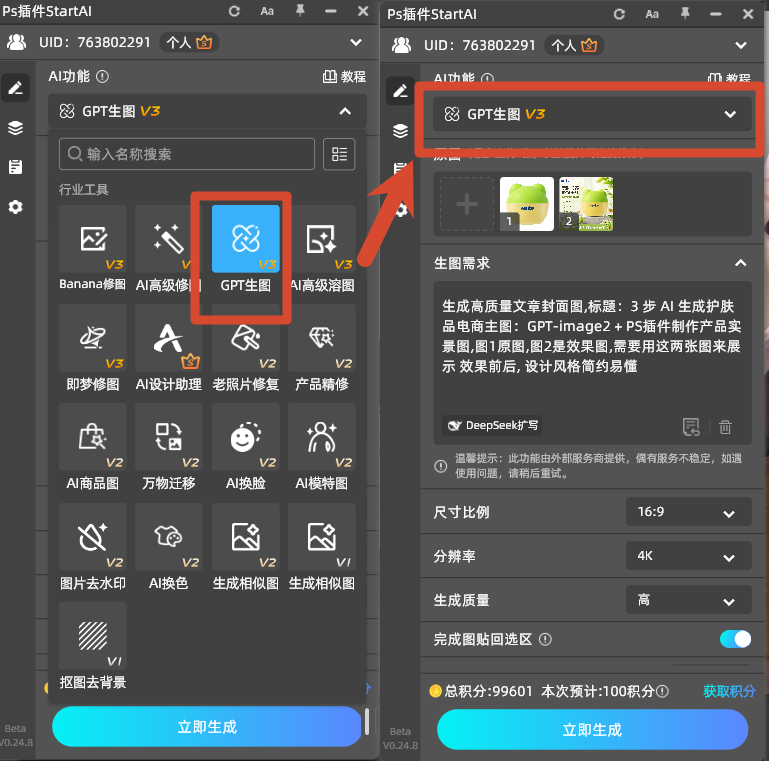Open layers icon in right panel sidebar

click(x=400, y=130)
